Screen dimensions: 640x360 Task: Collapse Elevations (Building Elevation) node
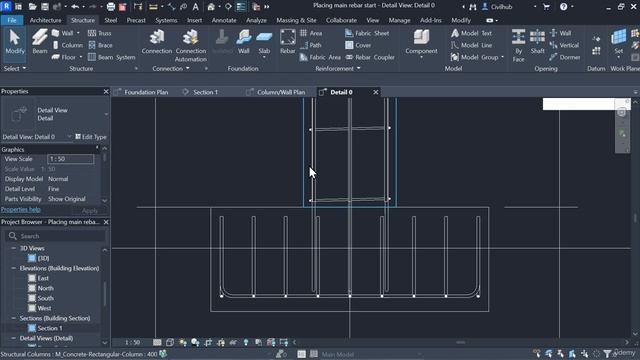tap(13, 268)
